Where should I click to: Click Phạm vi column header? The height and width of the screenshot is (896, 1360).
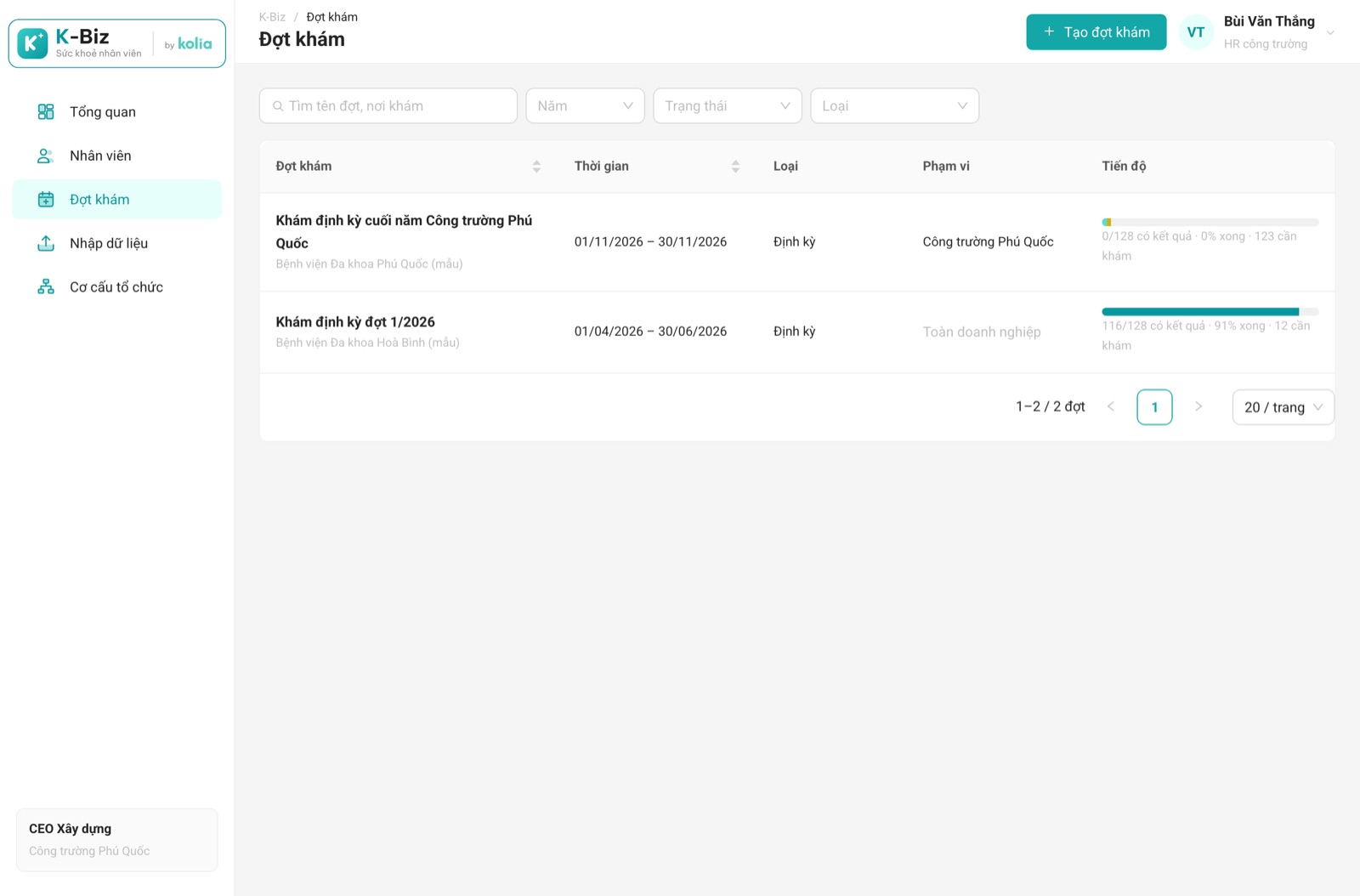point(946,167)
